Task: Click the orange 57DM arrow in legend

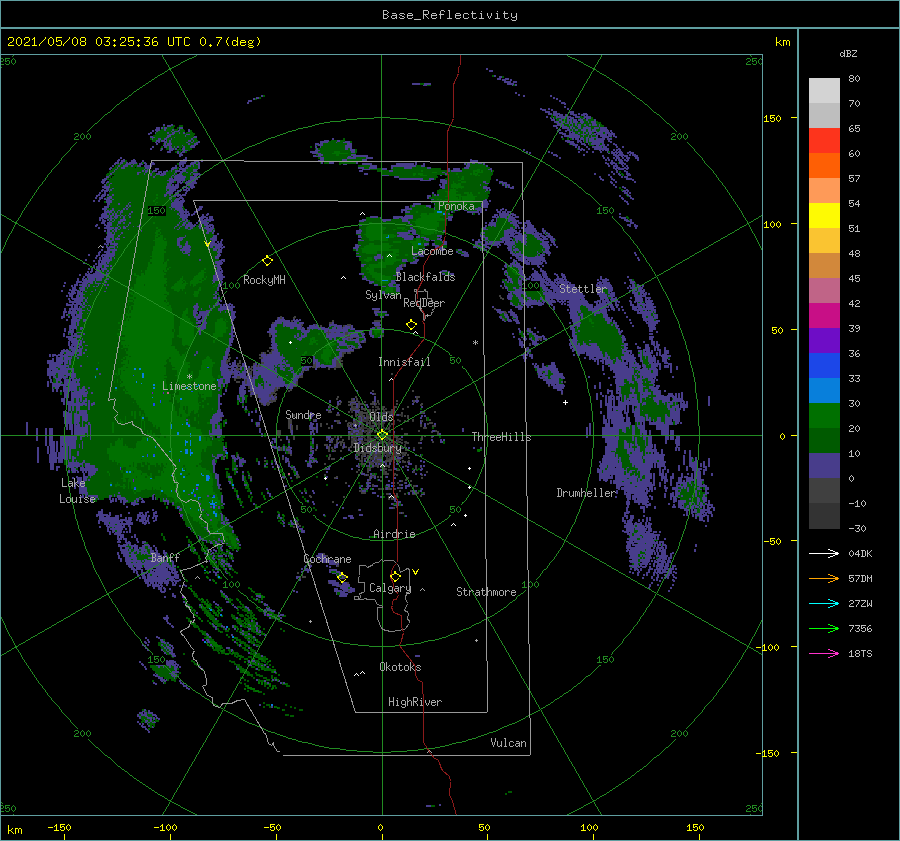Action: [824, 579]
